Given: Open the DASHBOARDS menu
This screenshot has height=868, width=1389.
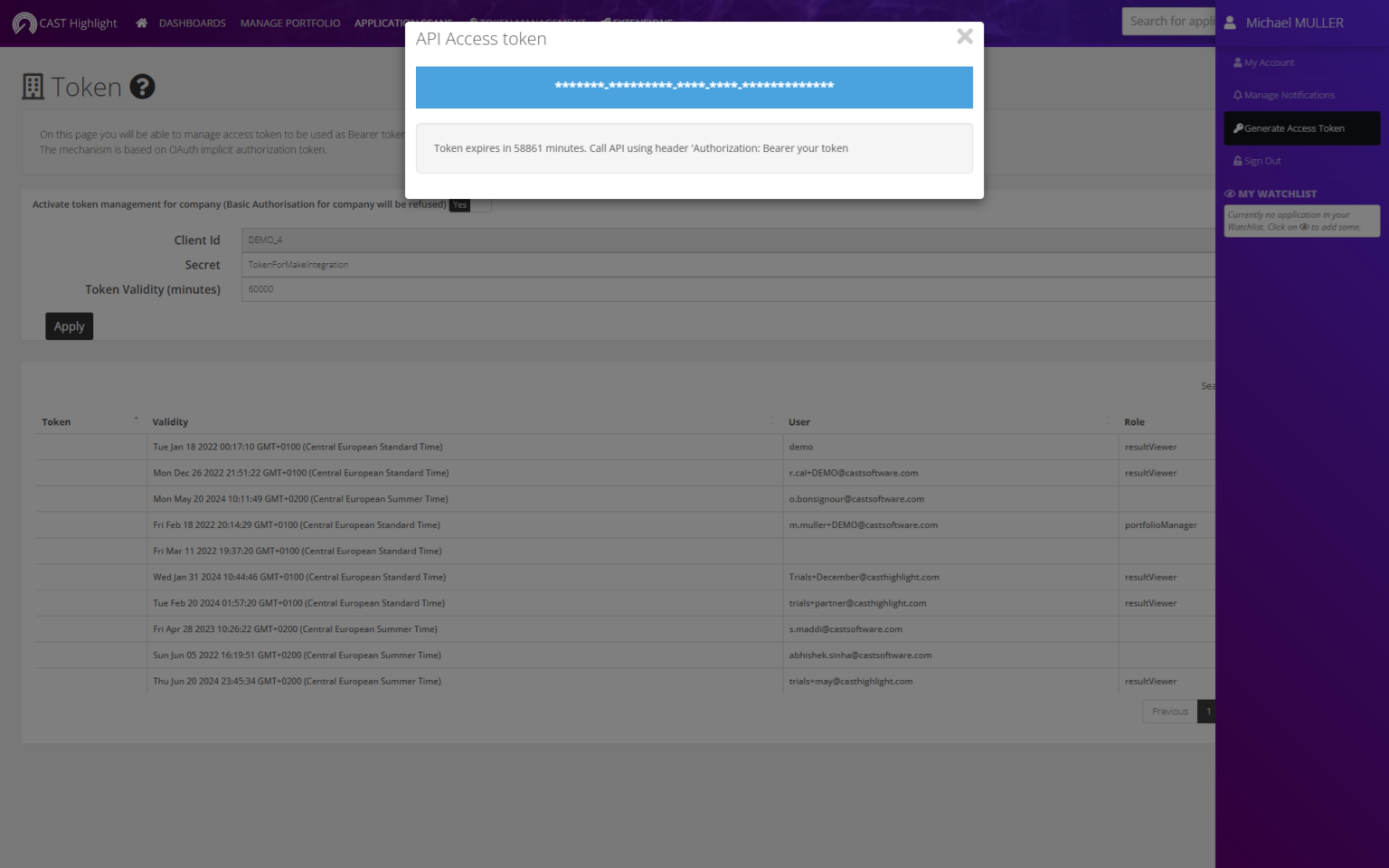Looking at the screenshot, I should click(193, 23).
